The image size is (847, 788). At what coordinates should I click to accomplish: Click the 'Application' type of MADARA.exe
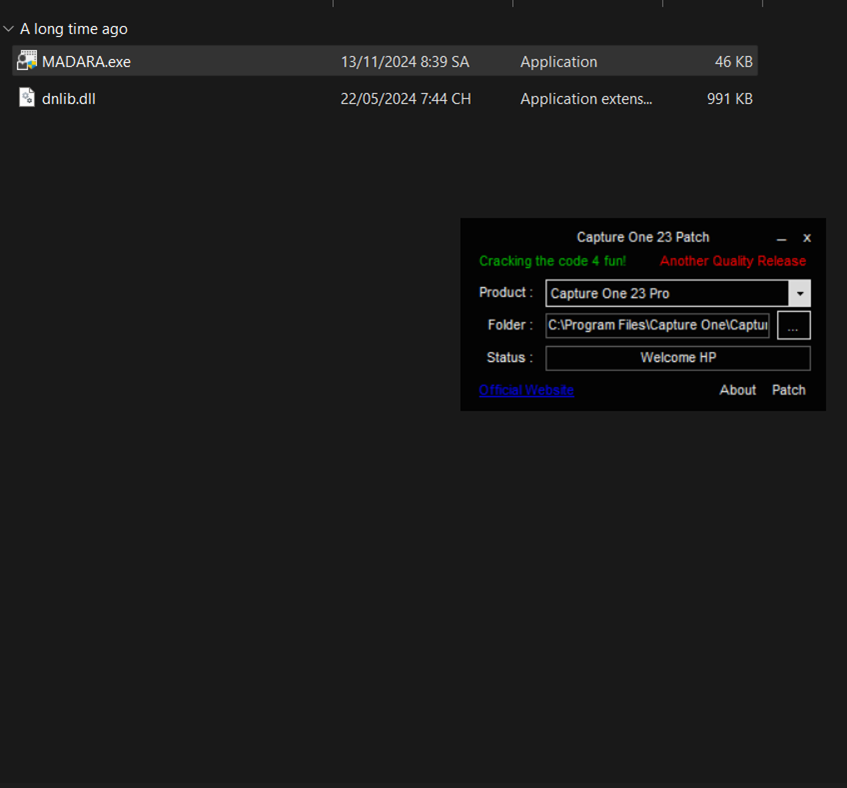click(x=559, y=62)
